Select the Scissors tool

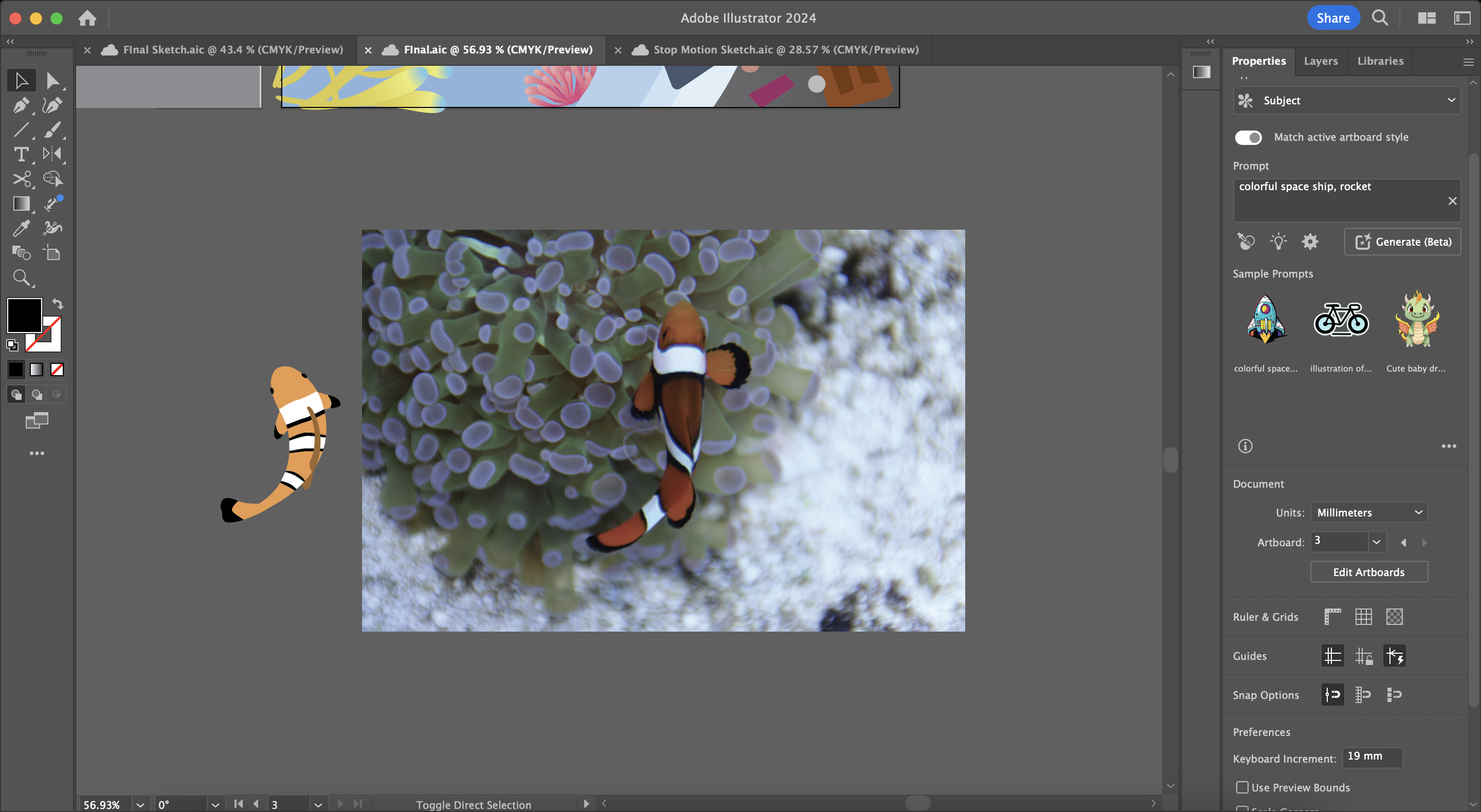[21, 179]
